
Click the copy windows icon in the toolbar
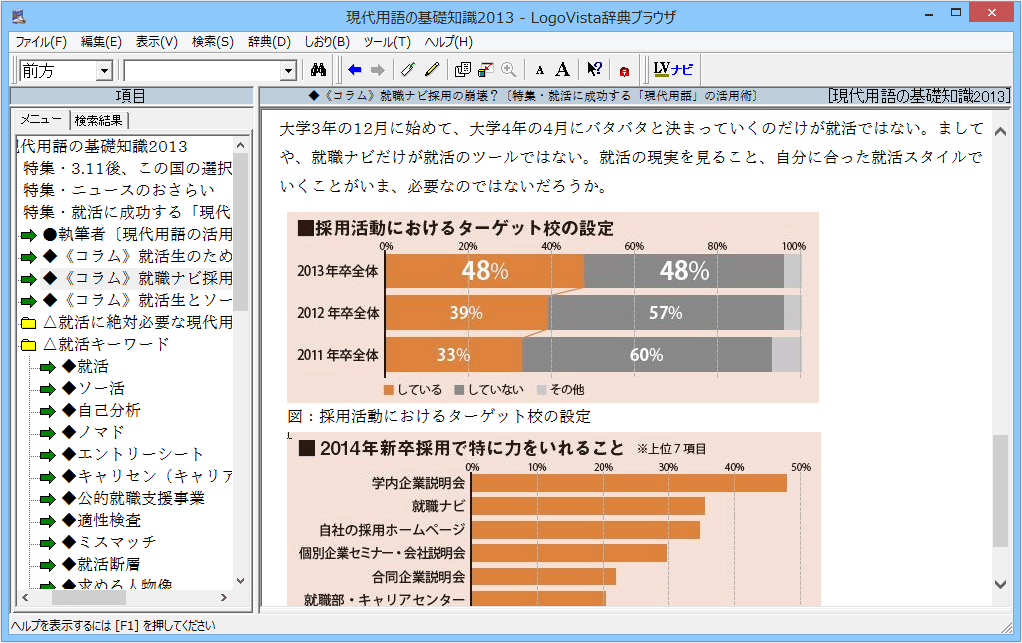[x=462, y=70]
